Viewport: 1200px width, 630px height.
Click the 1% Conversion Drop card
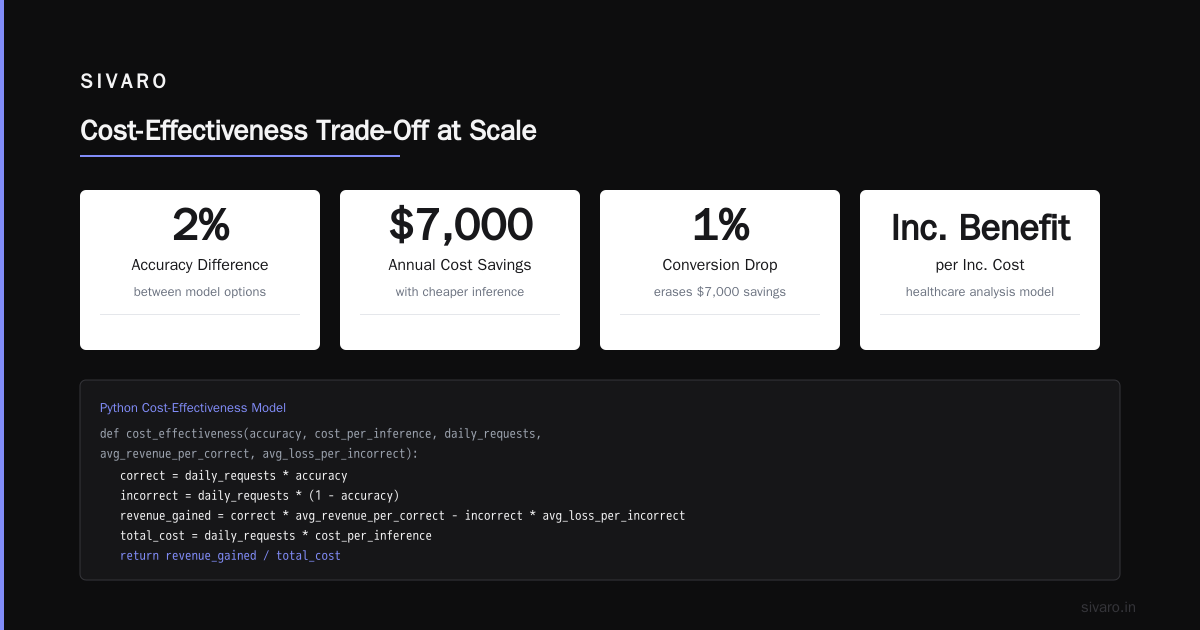[x=720, y=270]
